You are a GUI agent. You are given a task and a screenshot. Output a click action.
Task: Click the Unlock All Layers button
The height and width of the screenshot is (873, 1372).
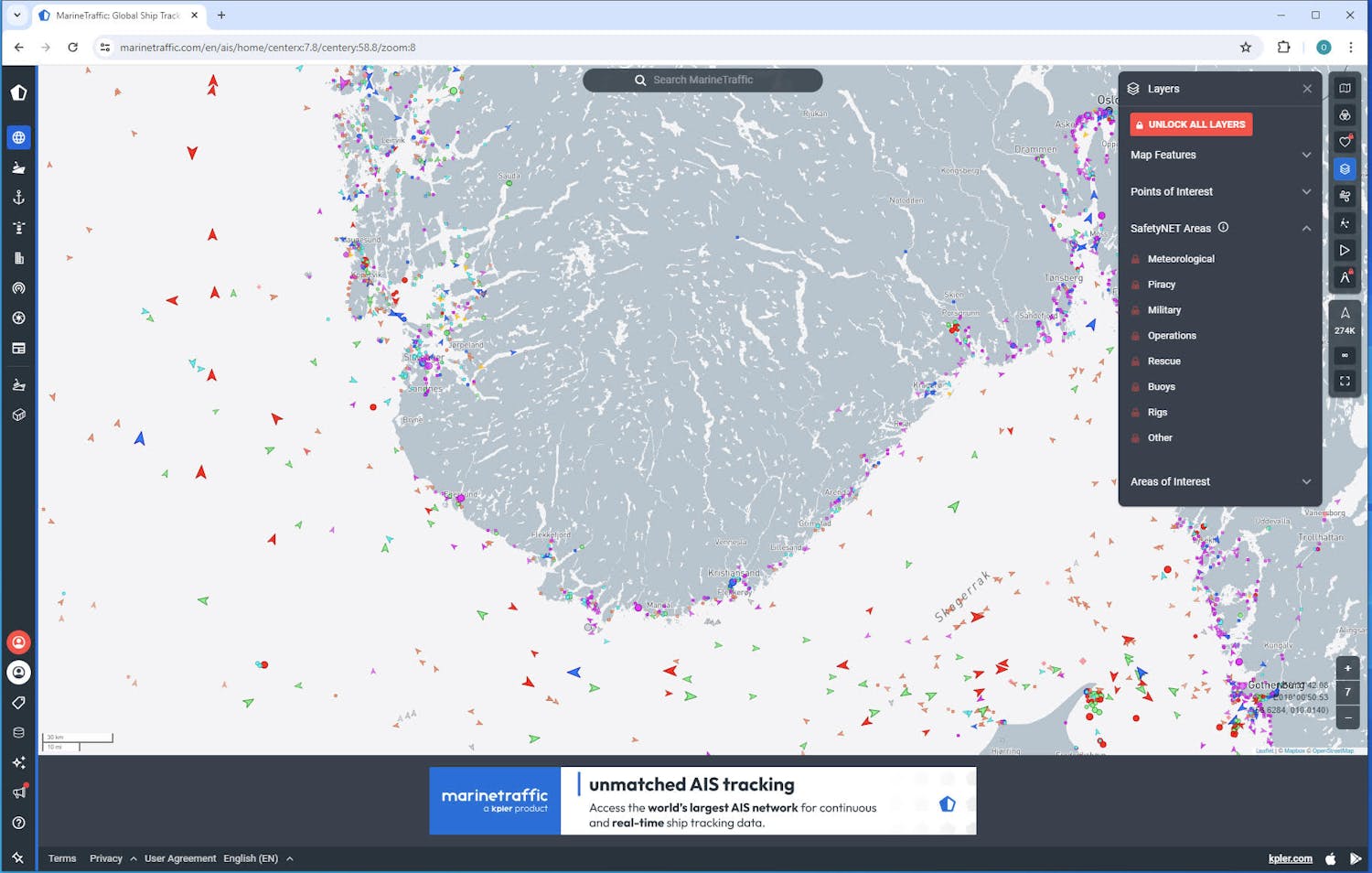pos(1190,124)
